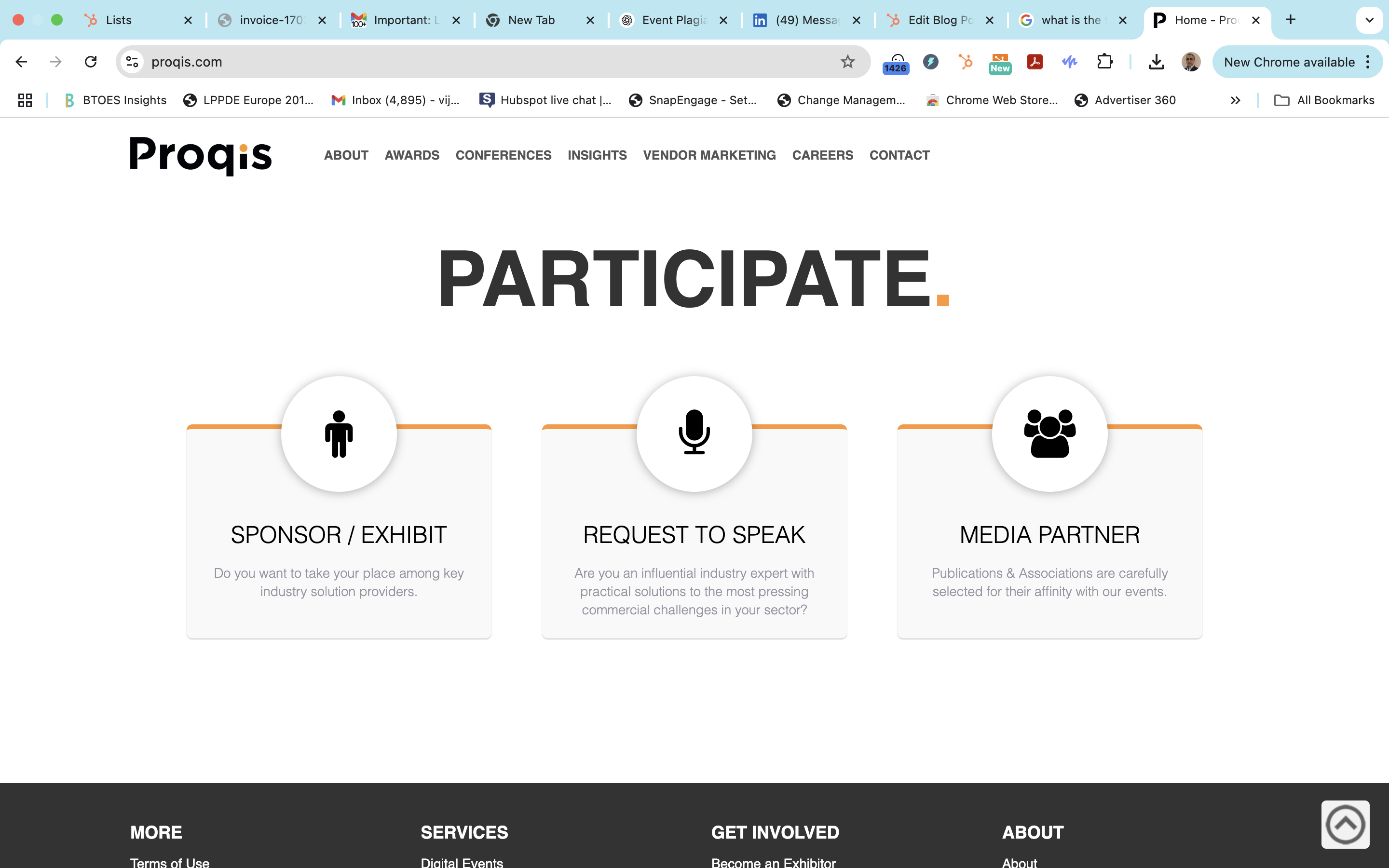
Task: Open the CONFERENCES menu item
Action: pyautogui.click(x=503, y=155)
